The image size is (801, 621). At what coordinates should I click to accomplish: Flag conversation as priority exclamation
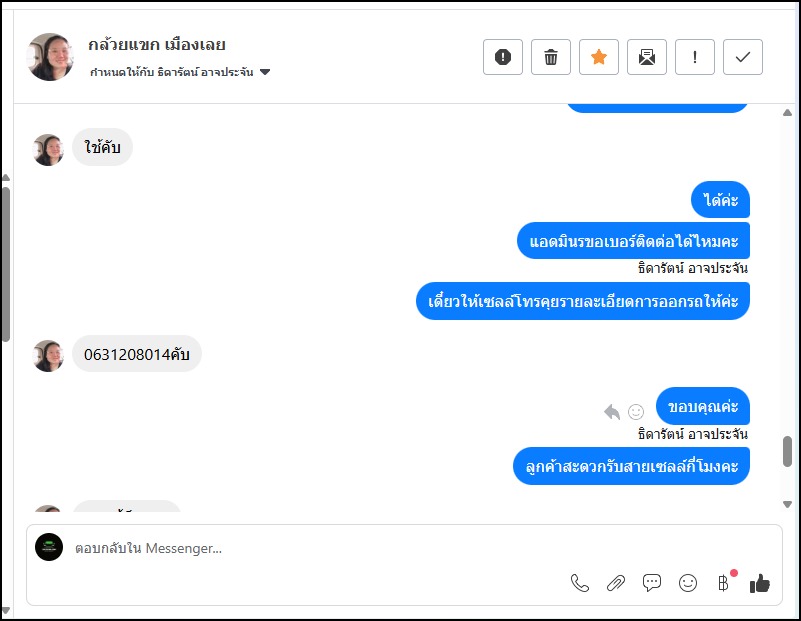point(695,57)
